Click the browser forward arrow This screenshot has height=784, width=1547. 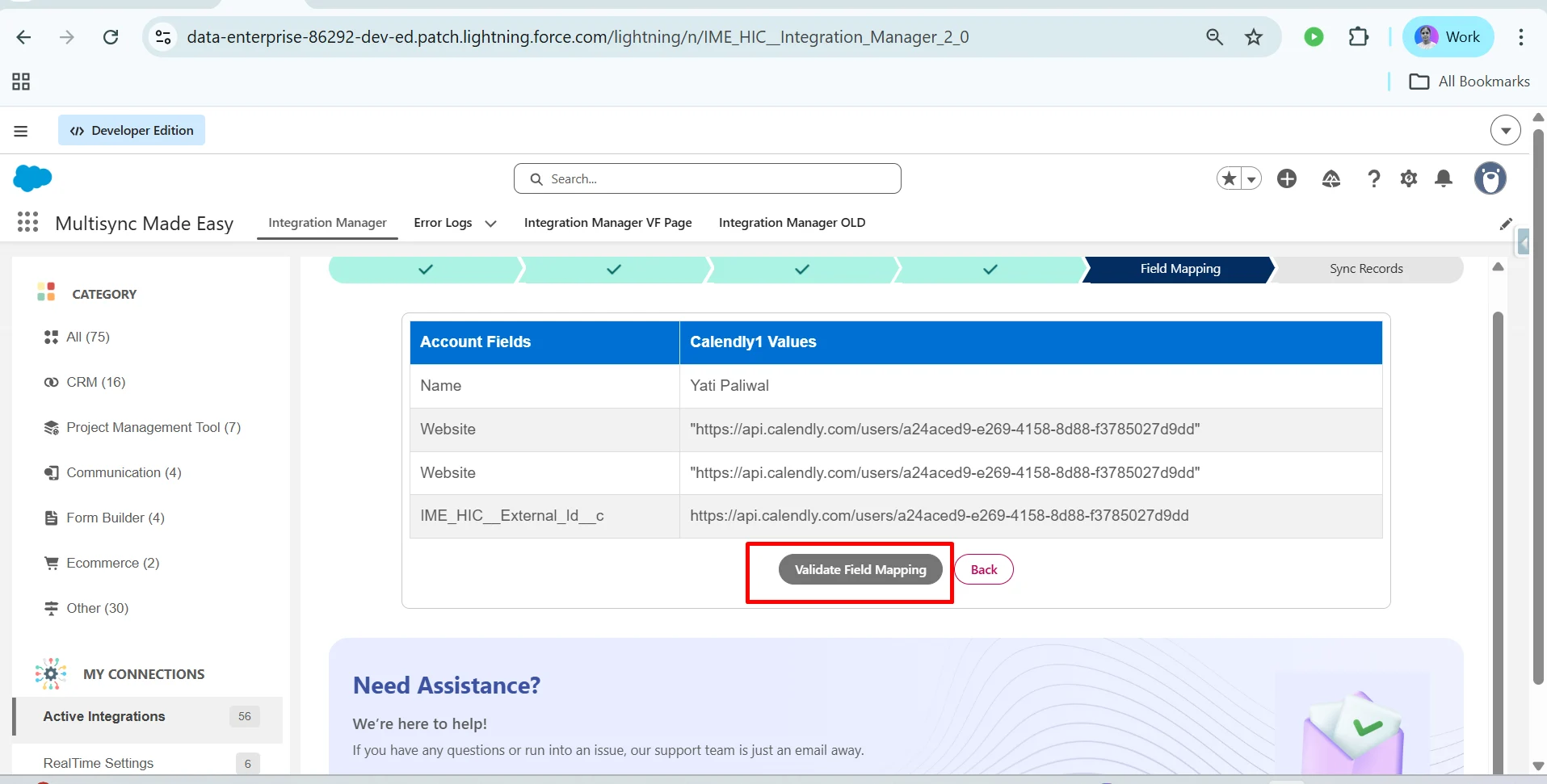point(67,37)
